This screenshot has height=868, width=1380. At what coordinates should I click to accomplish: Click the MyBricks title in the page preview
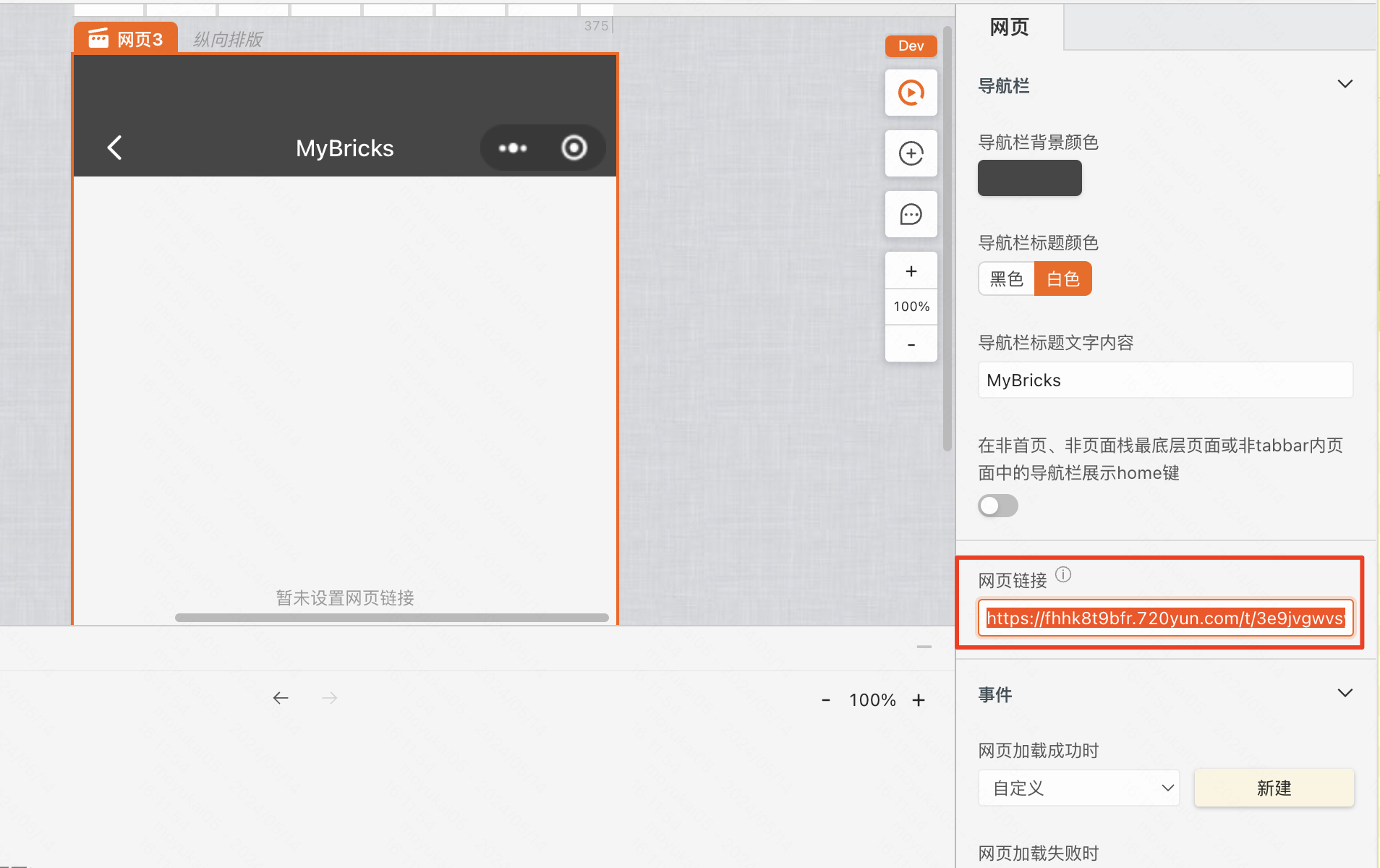(345, 148)
